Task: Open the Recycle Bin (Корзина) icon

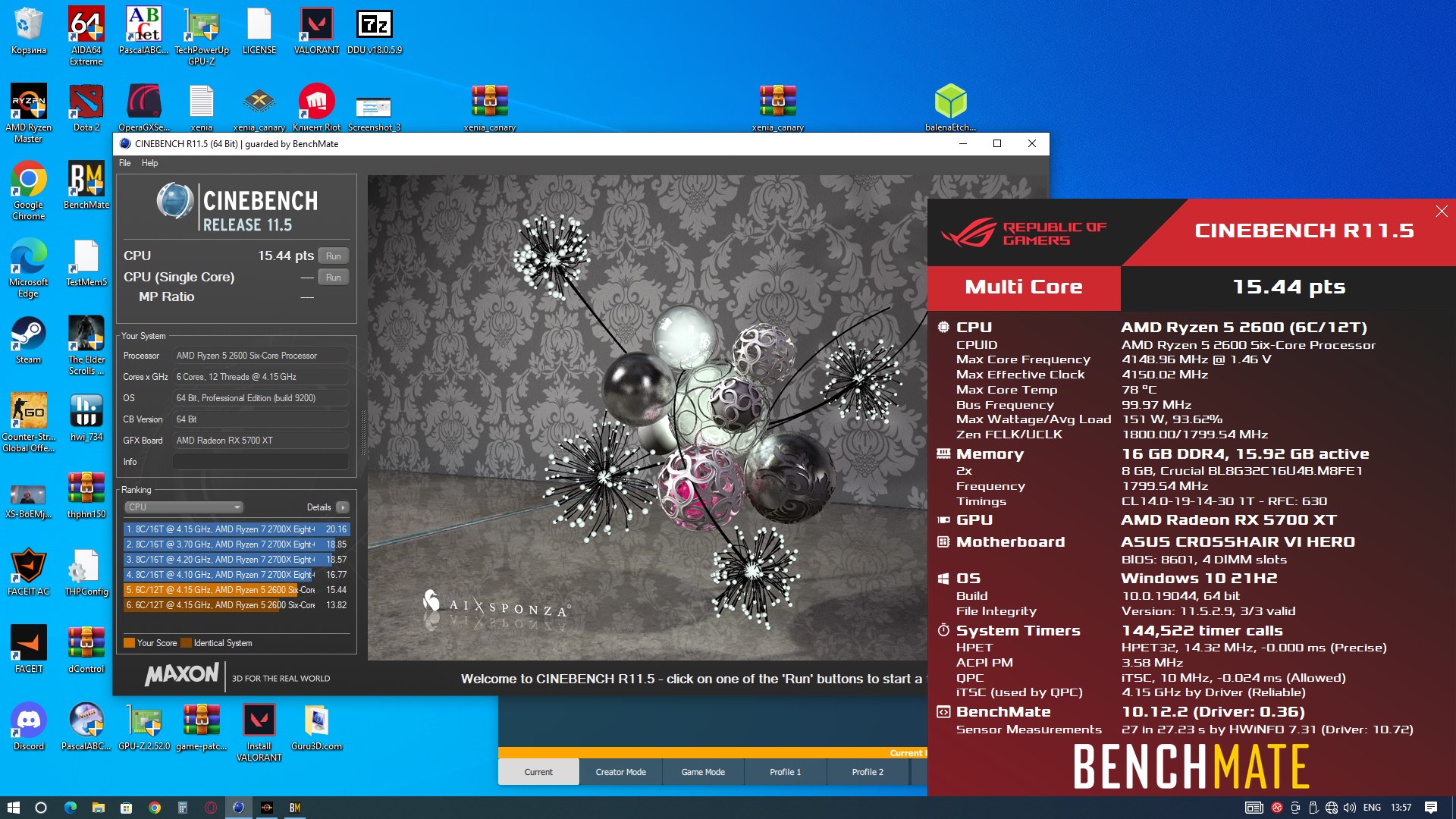Action: click(28, 31)
